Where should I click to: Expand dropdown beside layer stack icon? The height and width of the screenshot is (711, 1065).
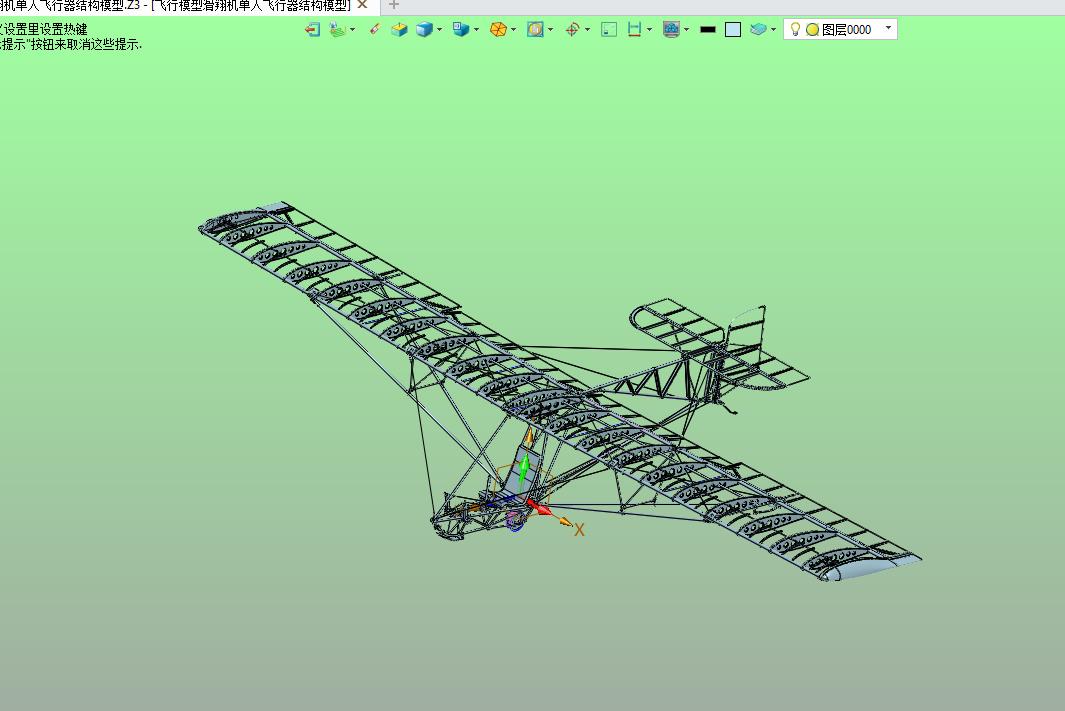(774, 30)
